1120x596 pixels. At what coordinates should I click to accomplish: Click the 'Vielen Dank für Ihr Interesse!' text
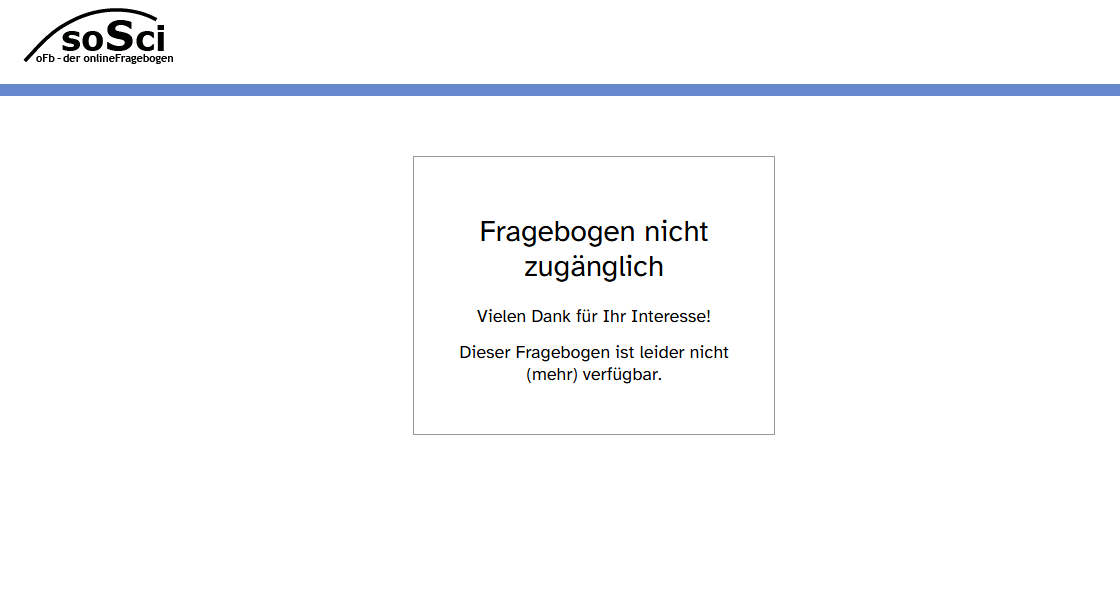coord(593,316)
